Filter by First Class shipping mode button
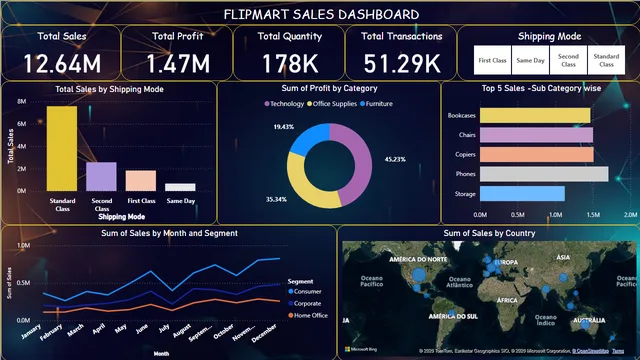The width and height of the screenshot is (640, 360). [x=492, y=60]
